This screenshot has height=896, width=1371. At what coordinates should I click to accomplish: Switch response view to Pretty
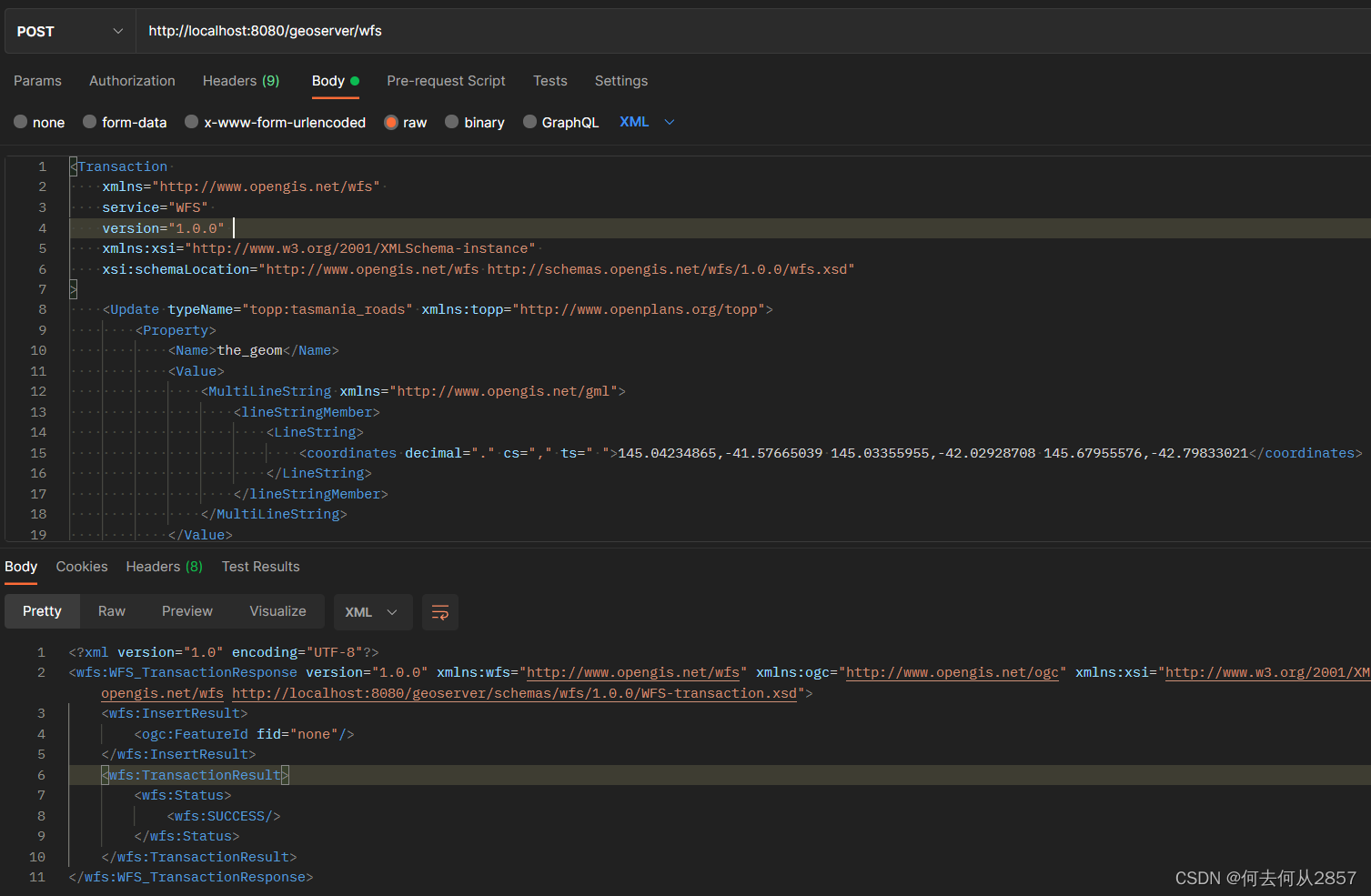pyautogui.click(x=42, y=611)
